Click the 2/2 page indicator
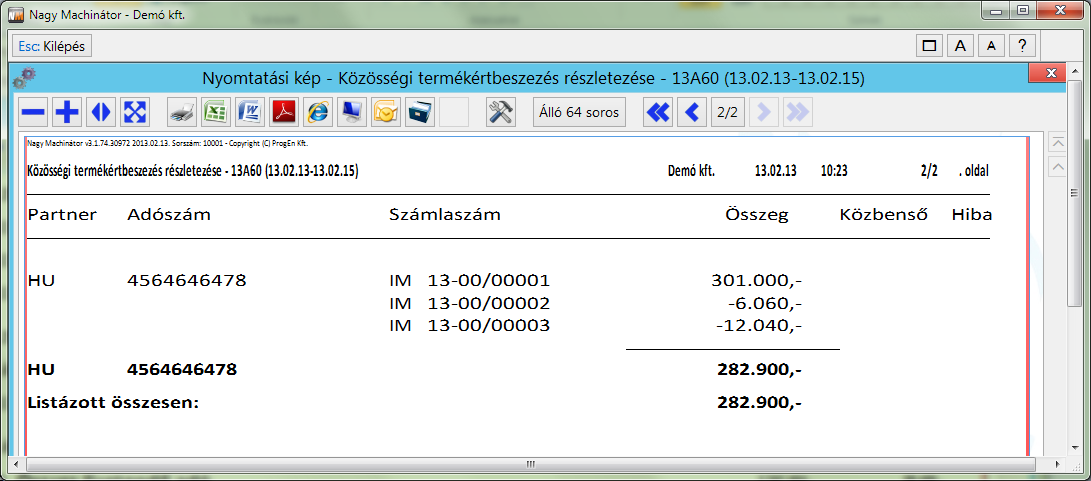Viewport: 1091px width, 481px height. (727, 112)
